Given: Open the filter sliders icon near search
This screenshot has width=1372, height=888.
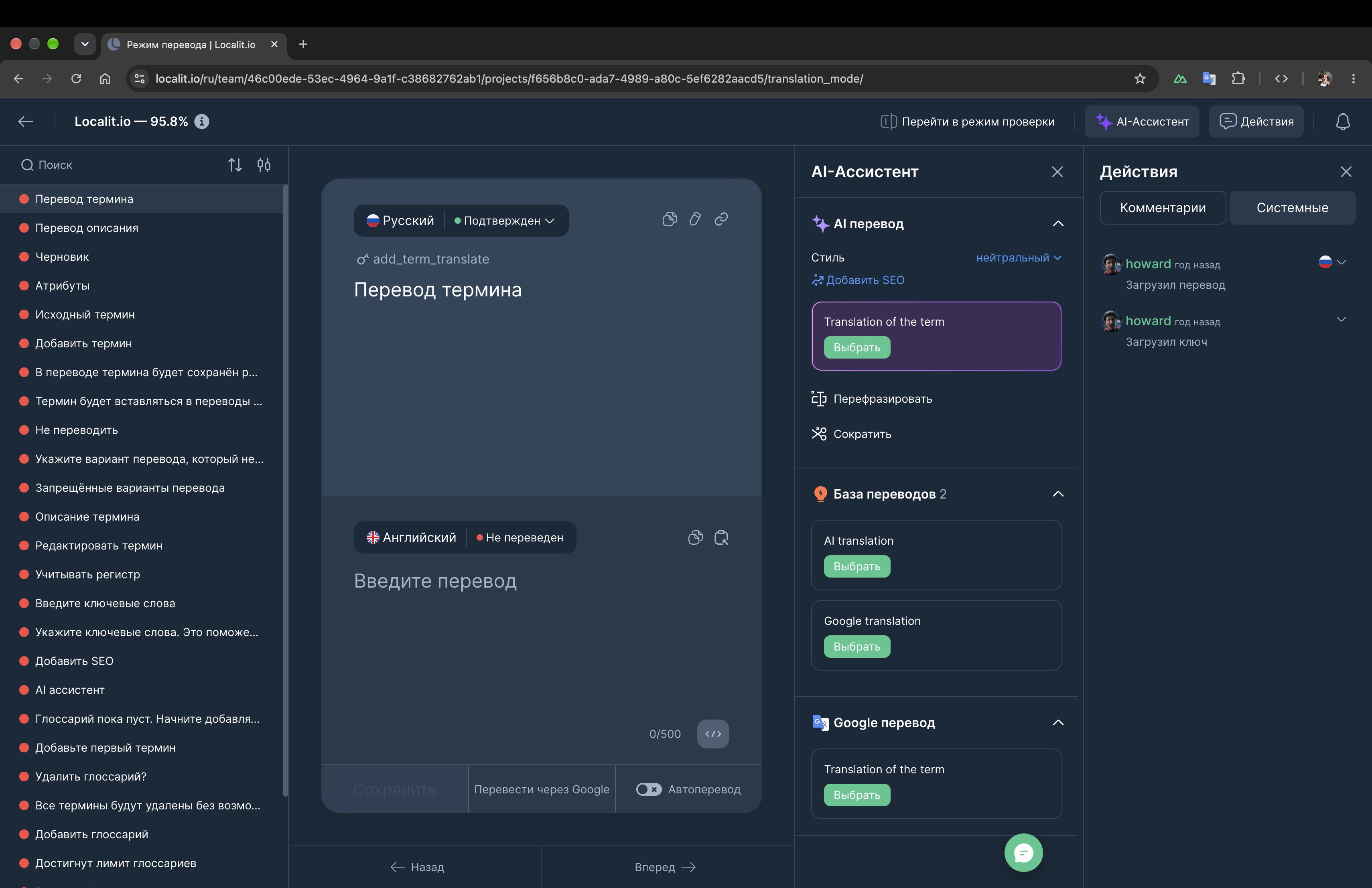Looking at the screenshot, I should click(x=264, y=165).
